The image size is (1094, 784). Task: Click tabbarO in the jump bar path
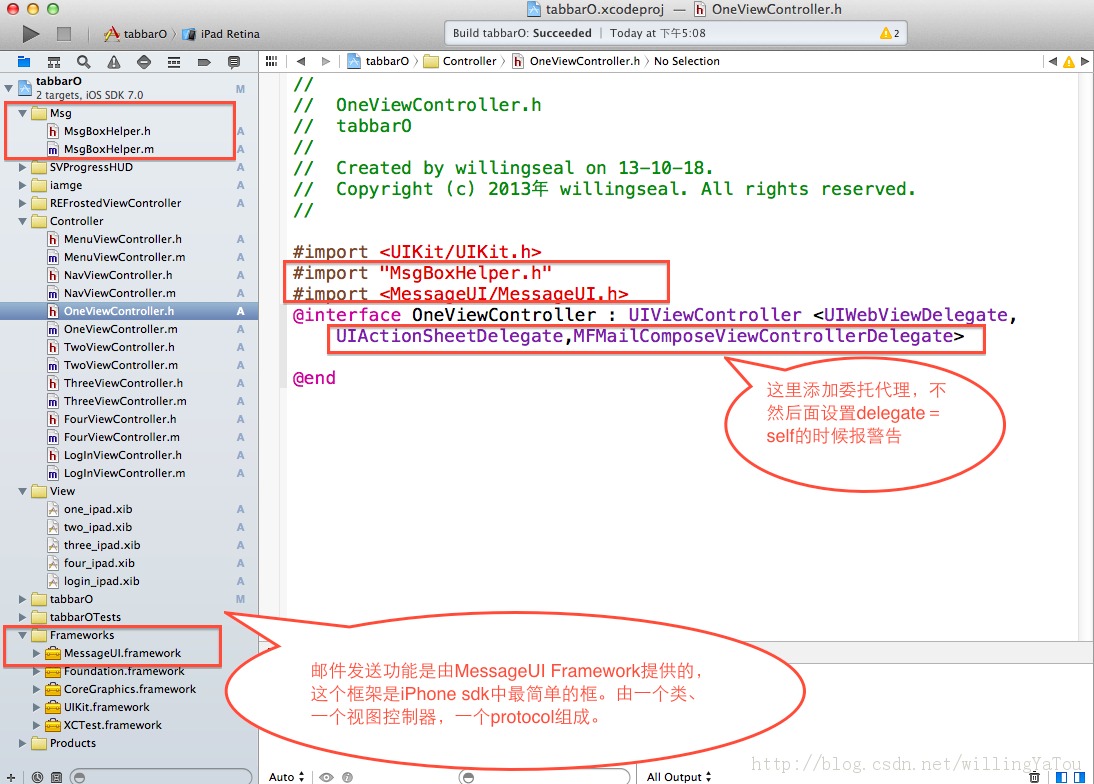(379, 61)
